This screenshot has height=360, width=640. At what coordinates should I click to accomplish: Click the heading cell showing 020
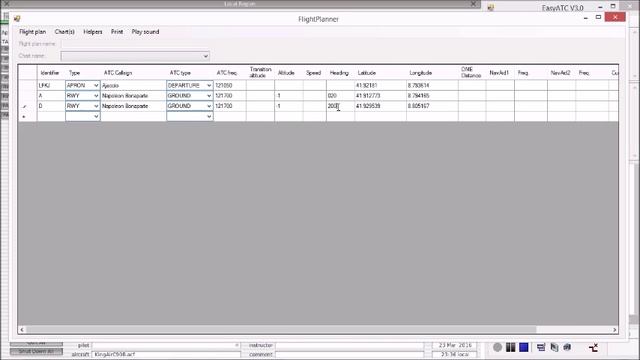(340, 96)
